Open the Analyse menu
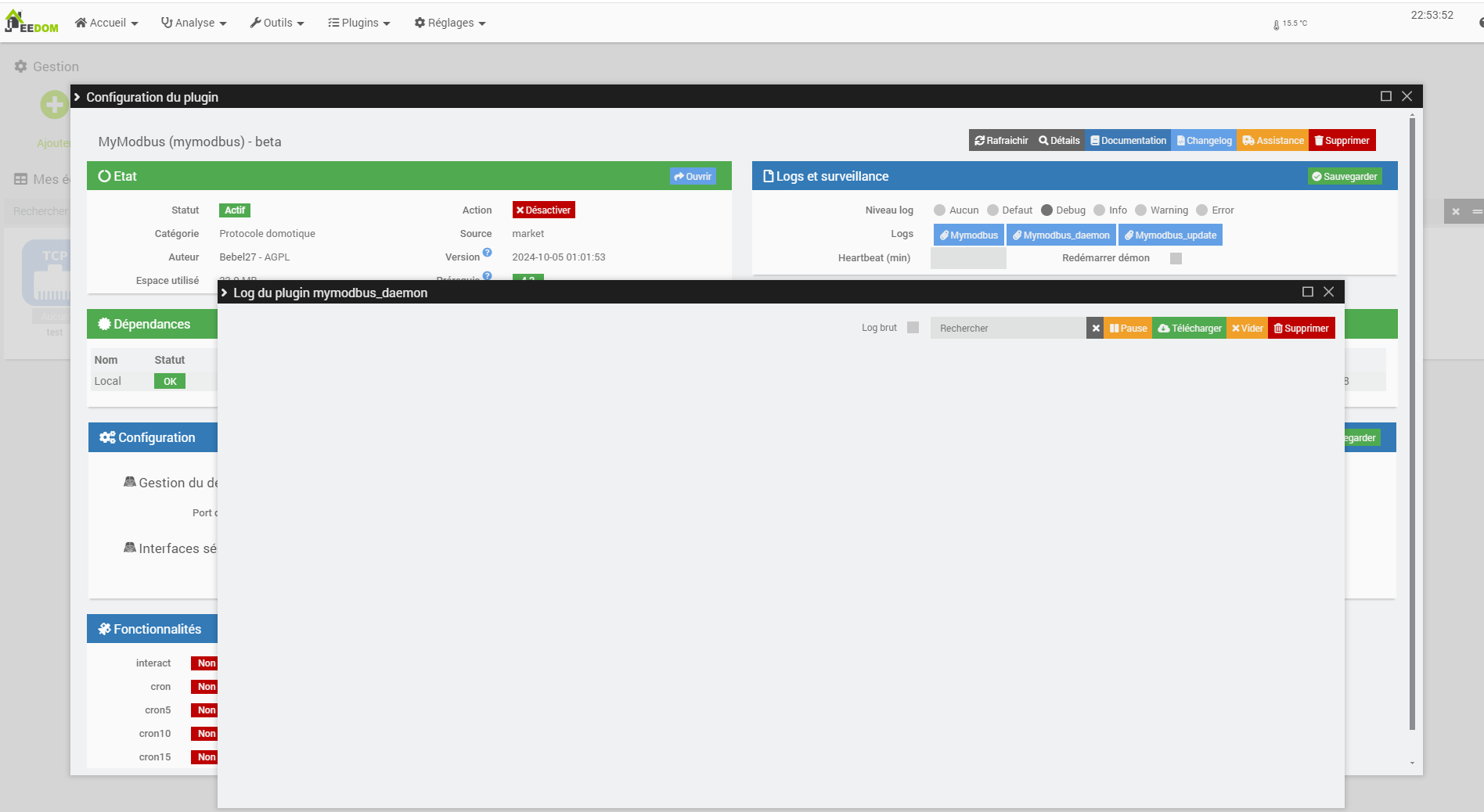The width and height of the screenshot is (1484, 812). pyautogui.click(x=193, y=23)
